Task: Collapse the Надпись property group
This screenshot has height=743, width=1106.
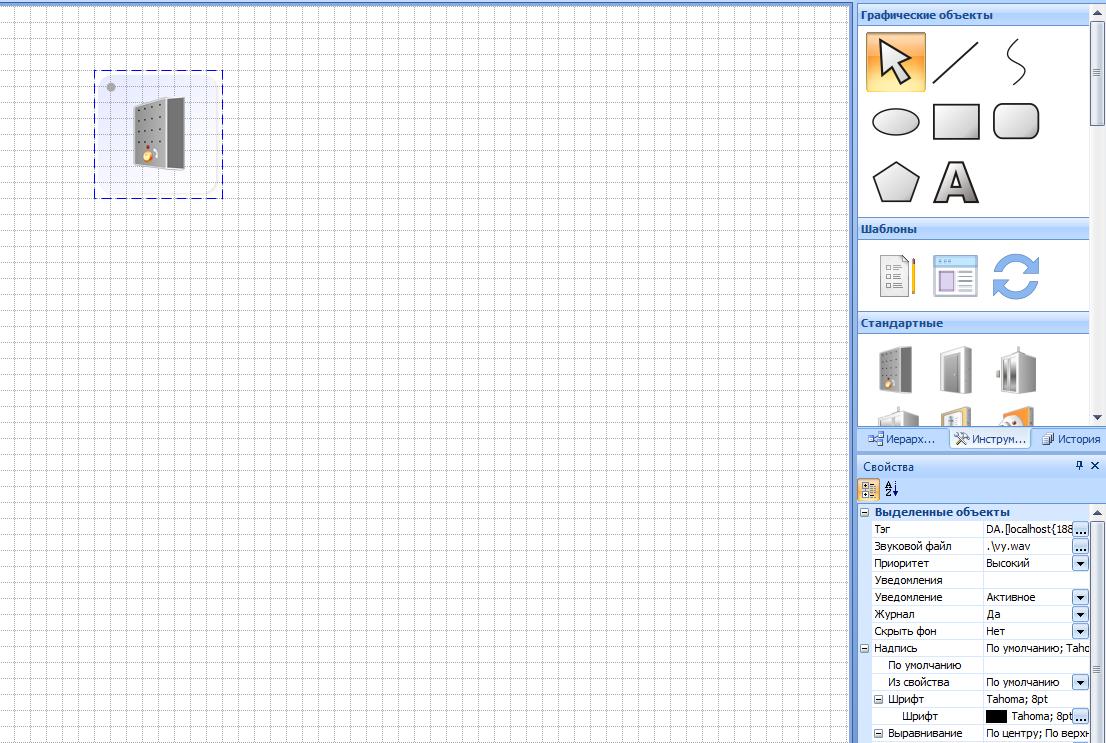Action: tap(865, 648)
